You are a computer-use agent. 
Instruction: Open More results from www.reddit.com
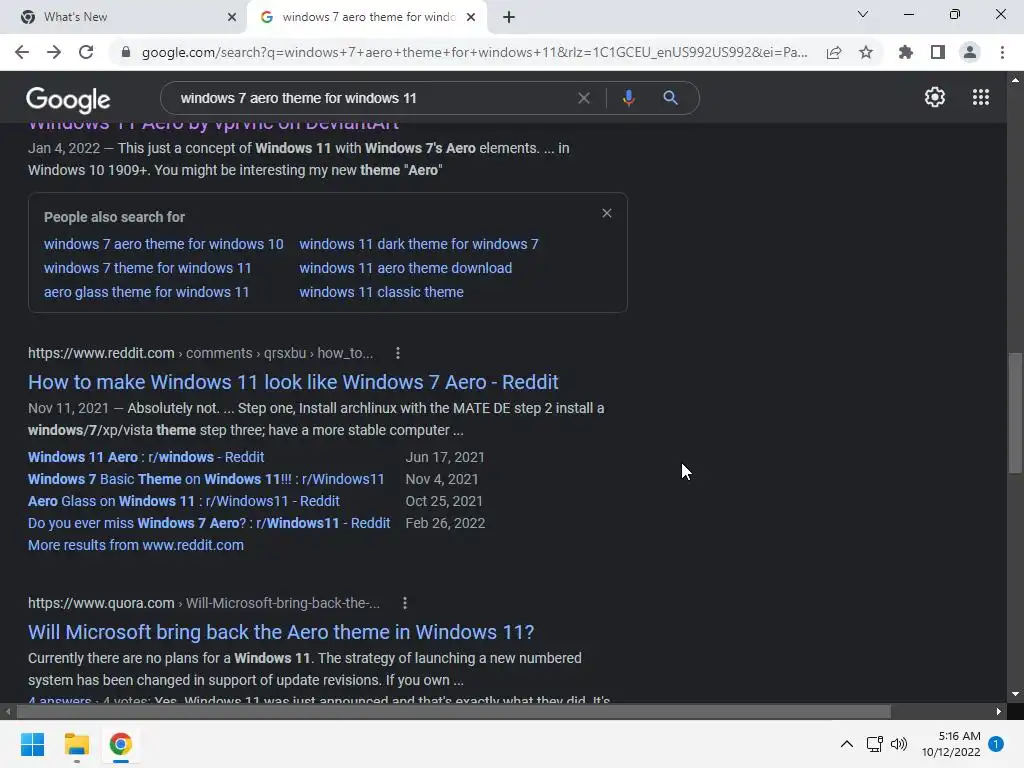click(136, 545)
